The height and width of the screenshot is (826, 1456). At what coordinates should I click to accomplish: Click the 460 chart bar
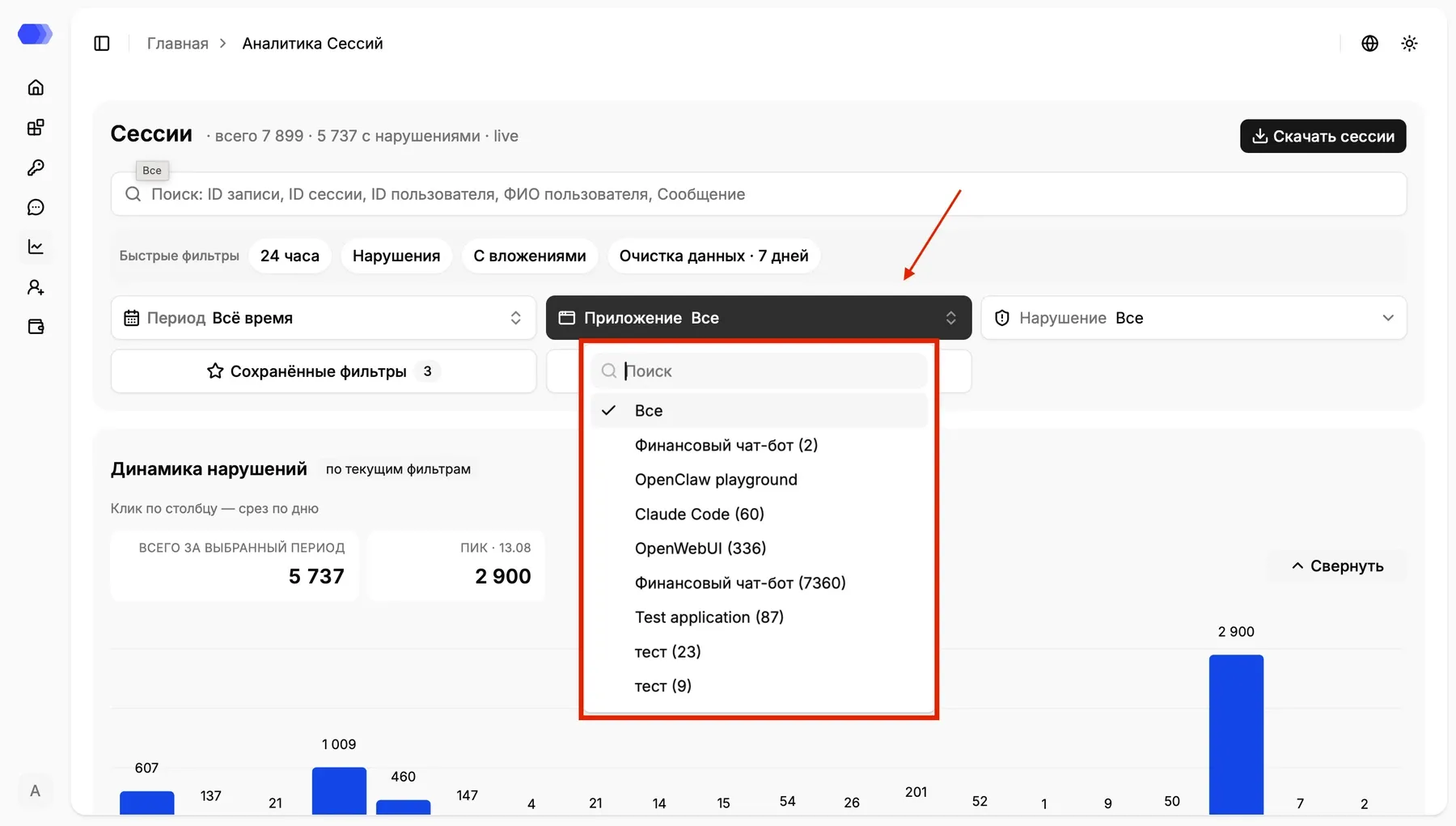coord(403,807)
